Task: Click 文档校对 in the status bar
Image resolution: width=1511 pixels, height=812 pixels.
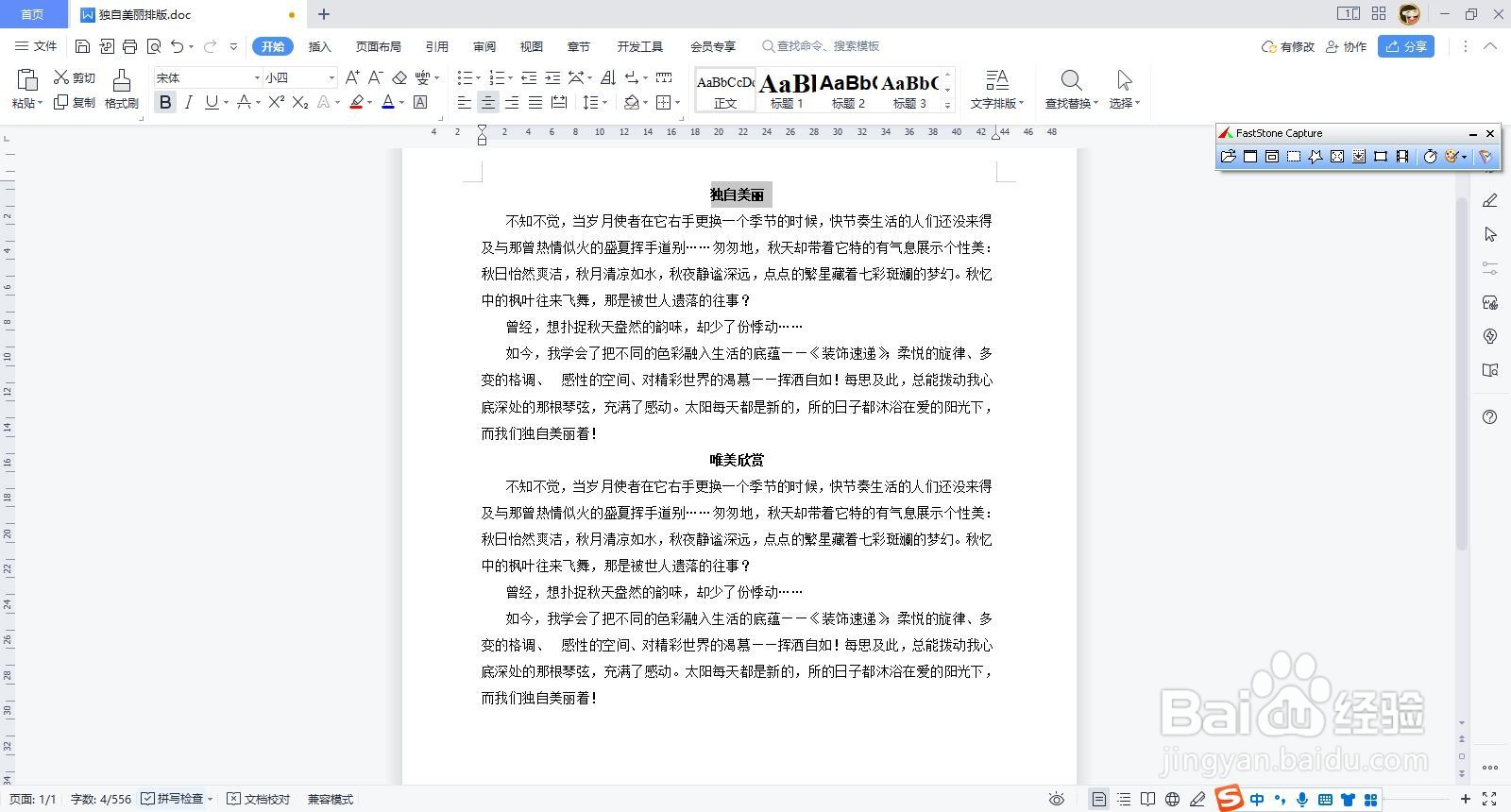Action: pyautogui.click(x=259, y=799)
